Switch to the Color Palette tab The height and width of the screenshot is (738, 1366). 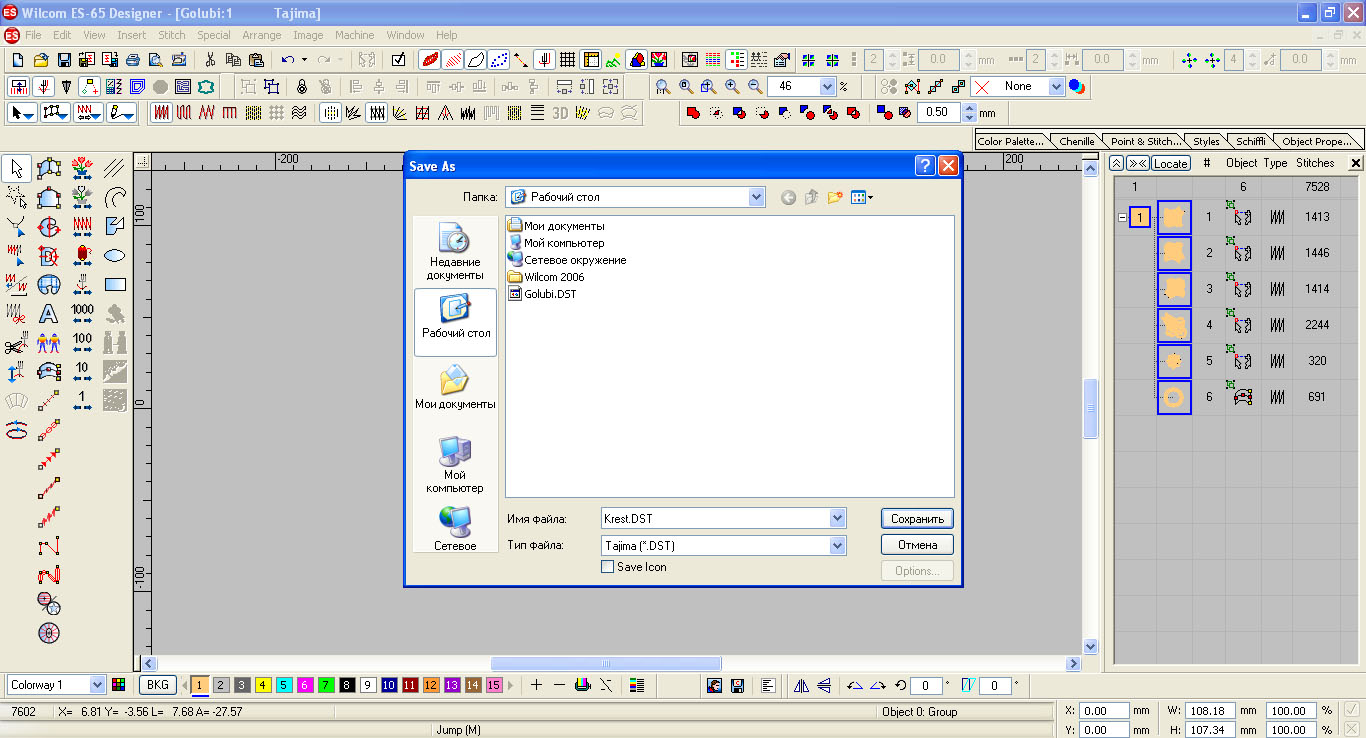(x=1011, y=141)
